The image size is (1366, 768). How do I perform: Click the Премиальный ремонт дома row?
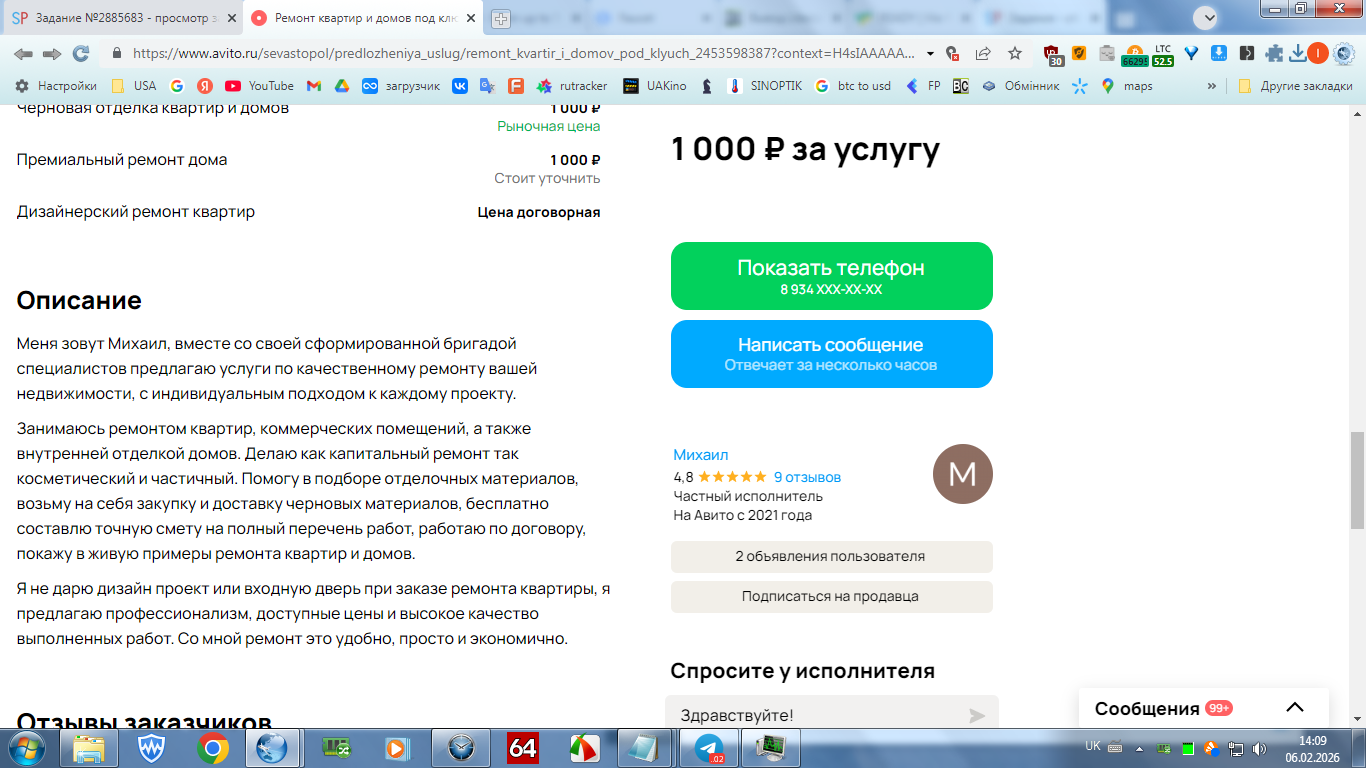coord(309,169)
